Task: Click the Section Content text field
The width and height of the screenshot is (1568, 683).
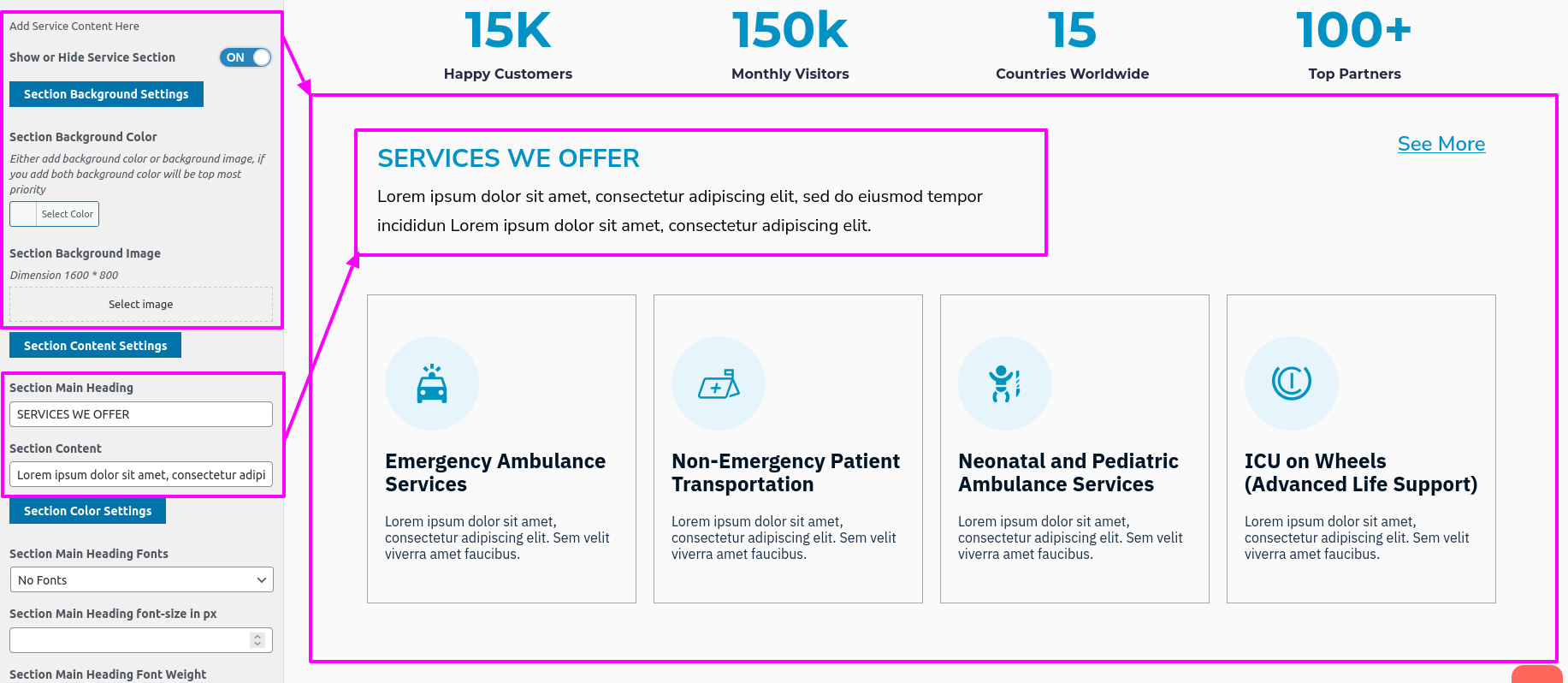Action: (x=141, y=474)
